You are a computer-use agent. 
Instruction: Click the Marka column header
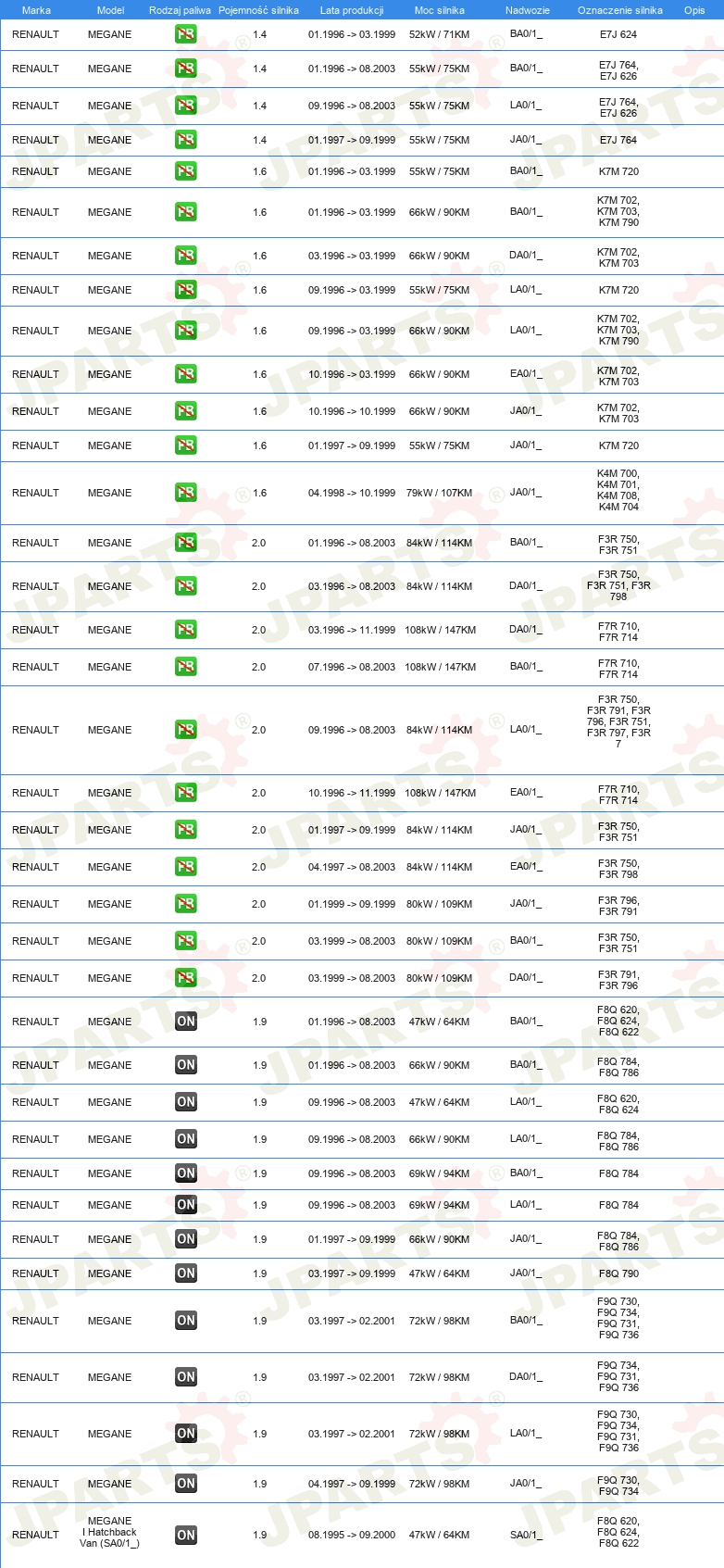pyautogui.click(x=36, y=10)
